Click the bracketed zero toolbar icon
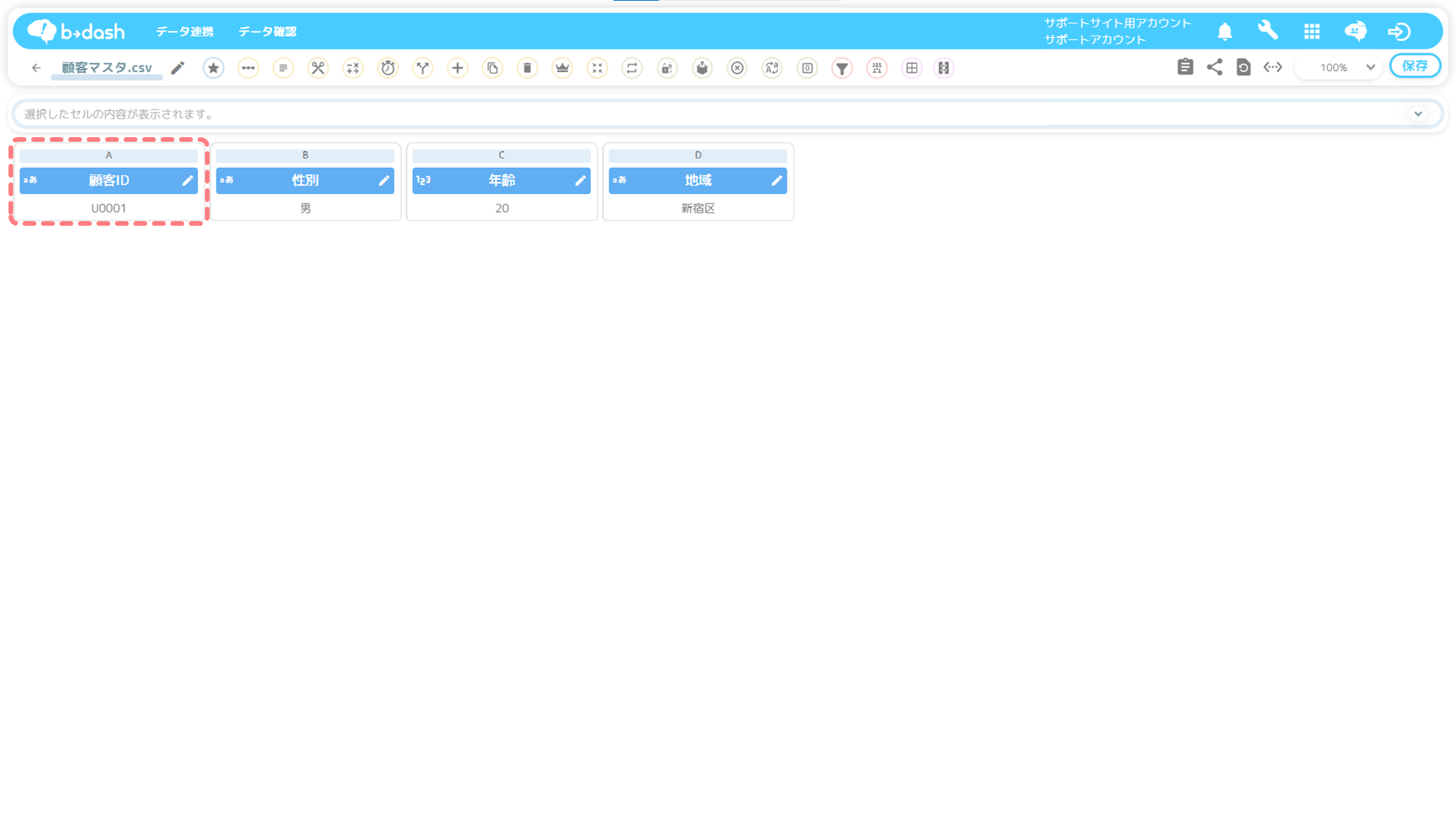Viewport: 1456px width, 819px height. click(807, 68)
